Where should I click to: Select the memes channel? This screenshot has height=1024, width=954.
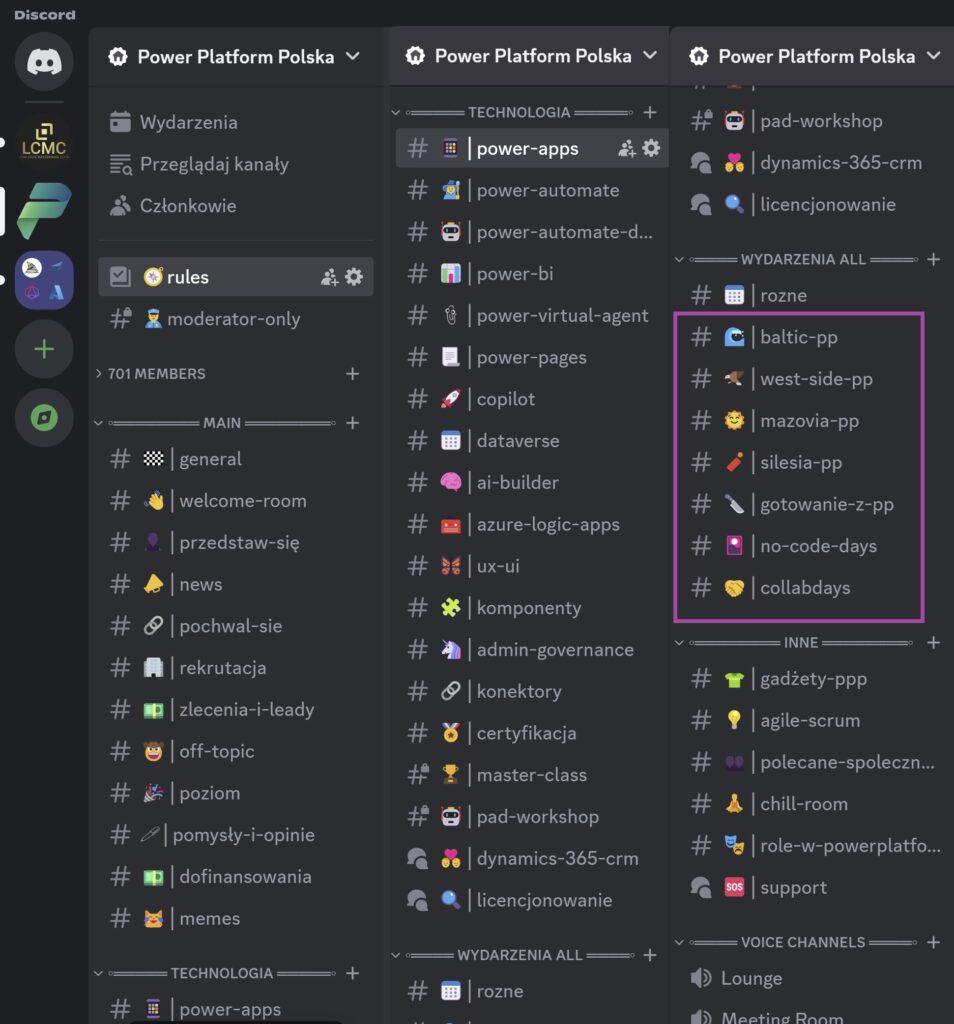[x=236, y=919]
